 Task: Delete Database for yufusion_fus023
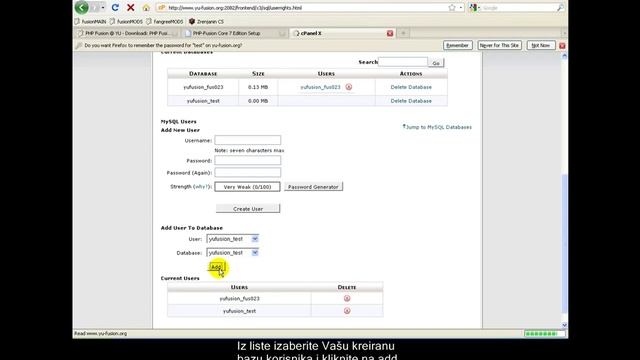(x=411, y=87)
